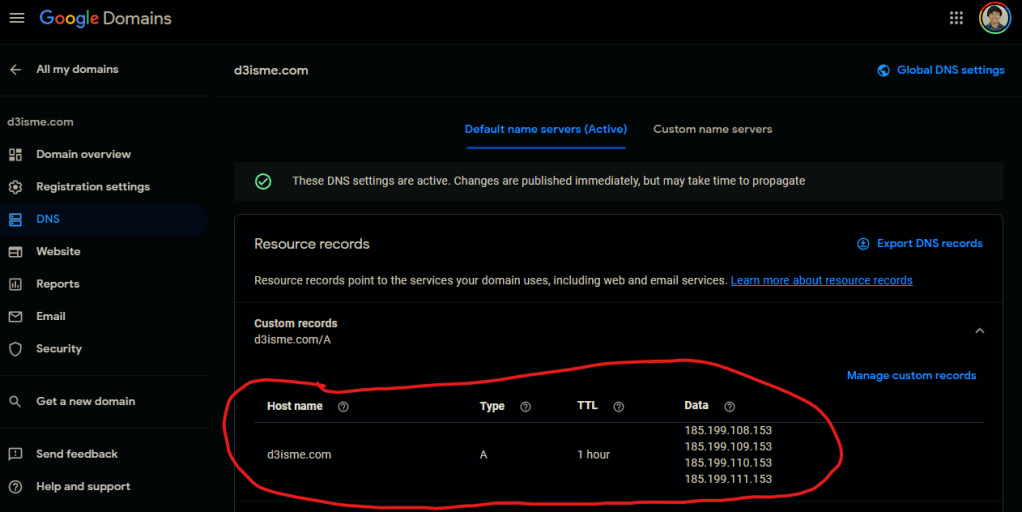
Task: Go to Registration settings
Action: (x=92, y=187)
